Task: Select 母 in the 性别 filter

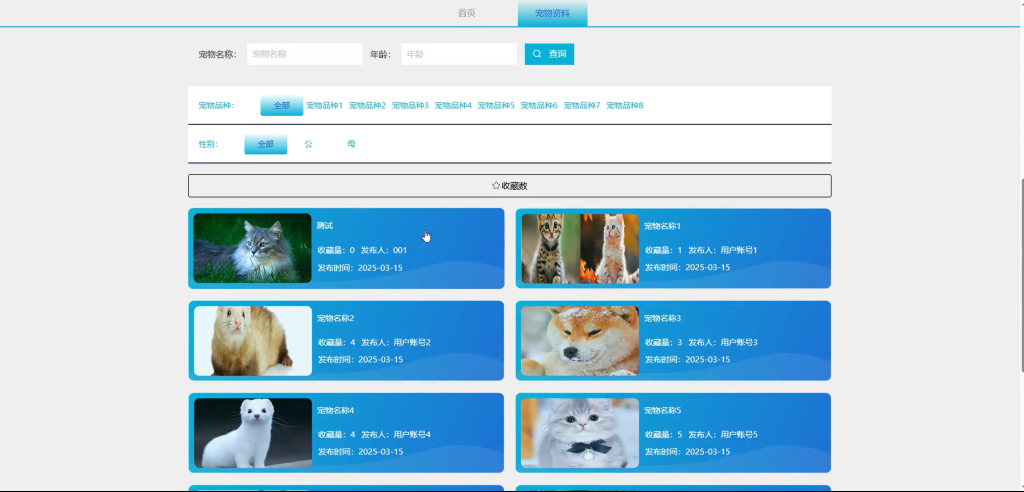Action: 351,144
